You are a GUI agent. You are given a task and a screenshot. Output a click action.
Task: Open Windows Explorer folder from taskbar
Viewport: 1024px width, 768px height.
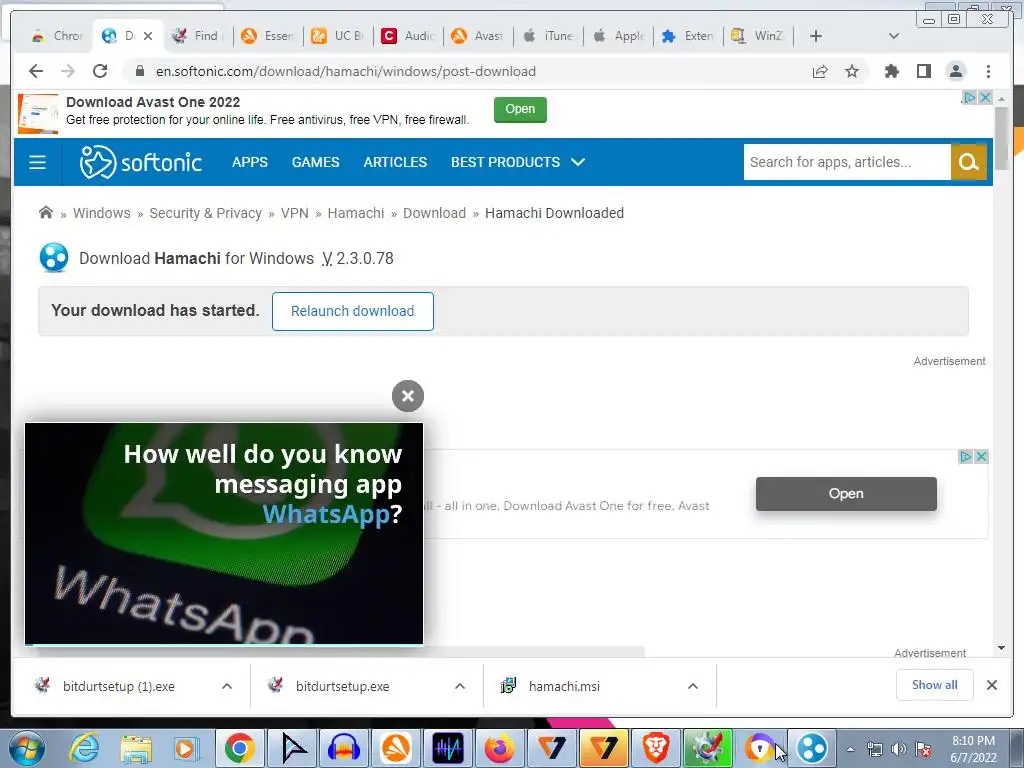[136, 748]
